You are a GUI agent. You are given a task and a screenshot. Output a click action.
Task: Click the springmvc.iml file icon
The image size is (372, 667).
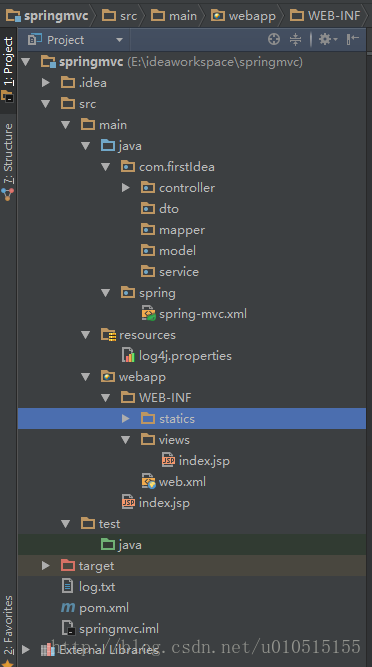click(x=68, y=629)
